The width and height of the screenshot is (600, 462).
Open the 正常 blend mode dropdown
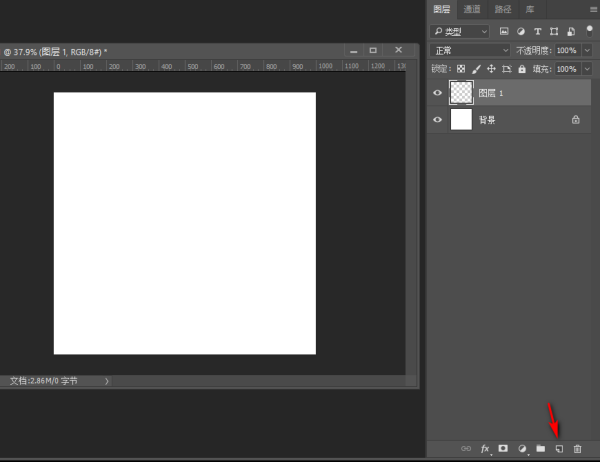pyautogui.click(x=470, y=50)
